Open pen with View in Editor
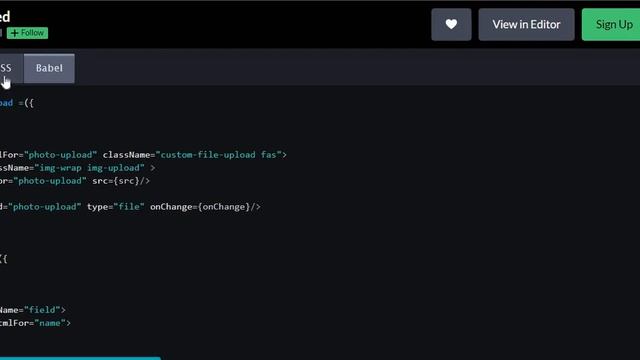This screenshot has height=360, width=640. (x=526, y=24)
